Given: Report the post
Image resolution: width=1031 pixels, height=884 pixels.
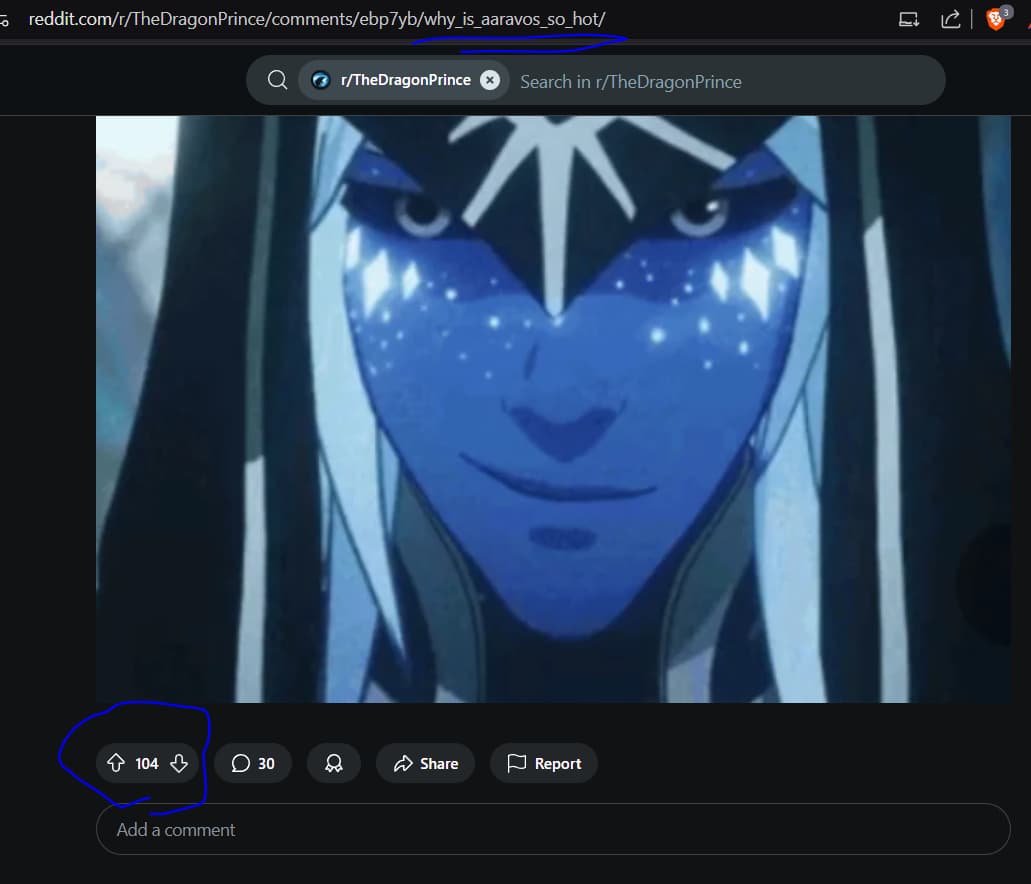Looking at the screenshot, I should tap(544, 763).
